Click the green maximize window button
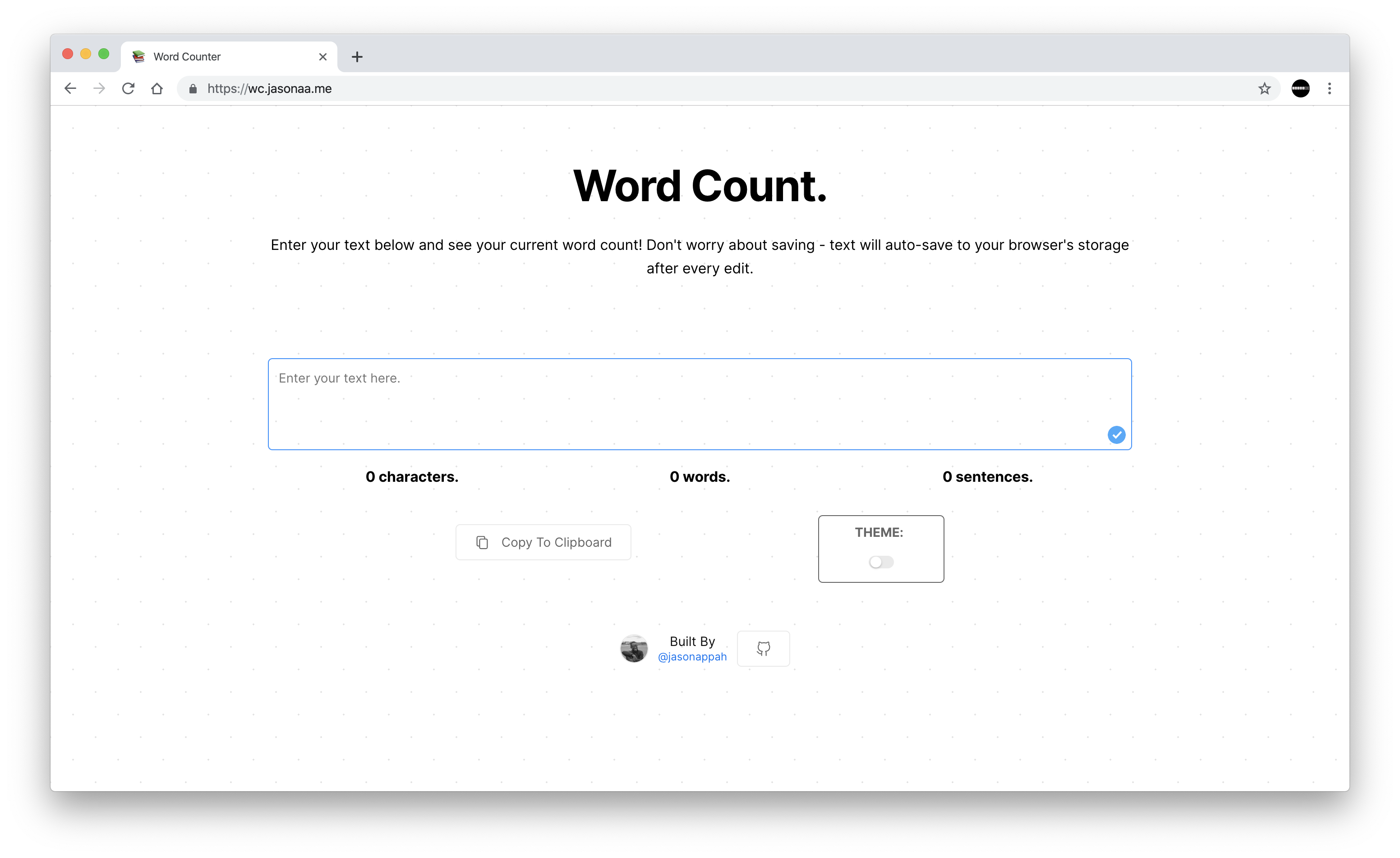1400x858 pixels. pyautogui.click(x=104, y=54)
